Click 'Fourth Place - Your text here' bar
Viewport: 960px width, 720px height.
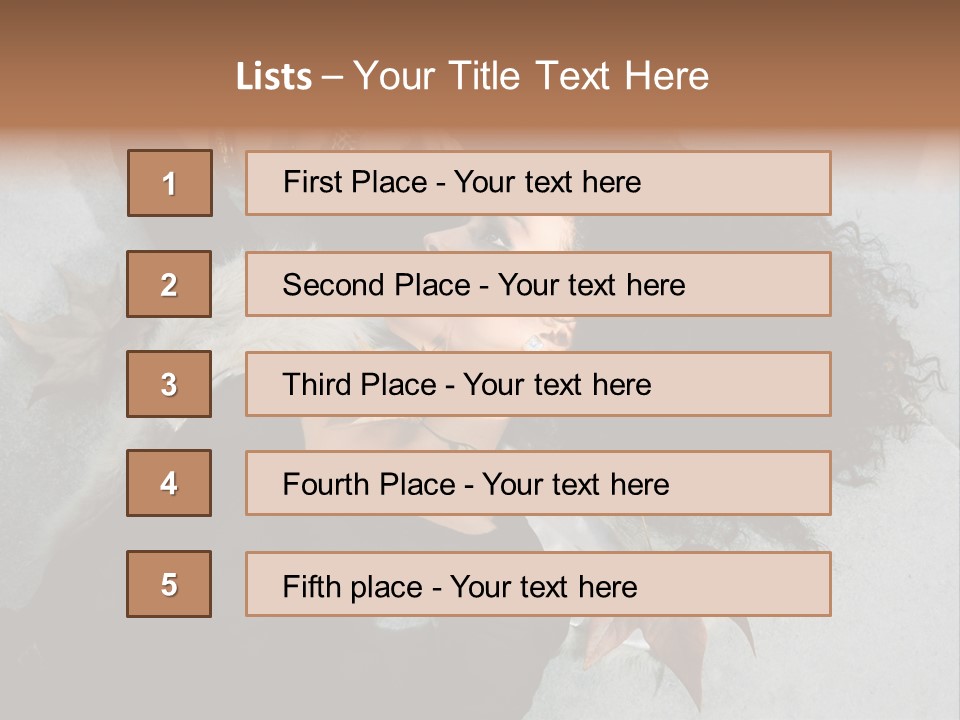[538, 483]
